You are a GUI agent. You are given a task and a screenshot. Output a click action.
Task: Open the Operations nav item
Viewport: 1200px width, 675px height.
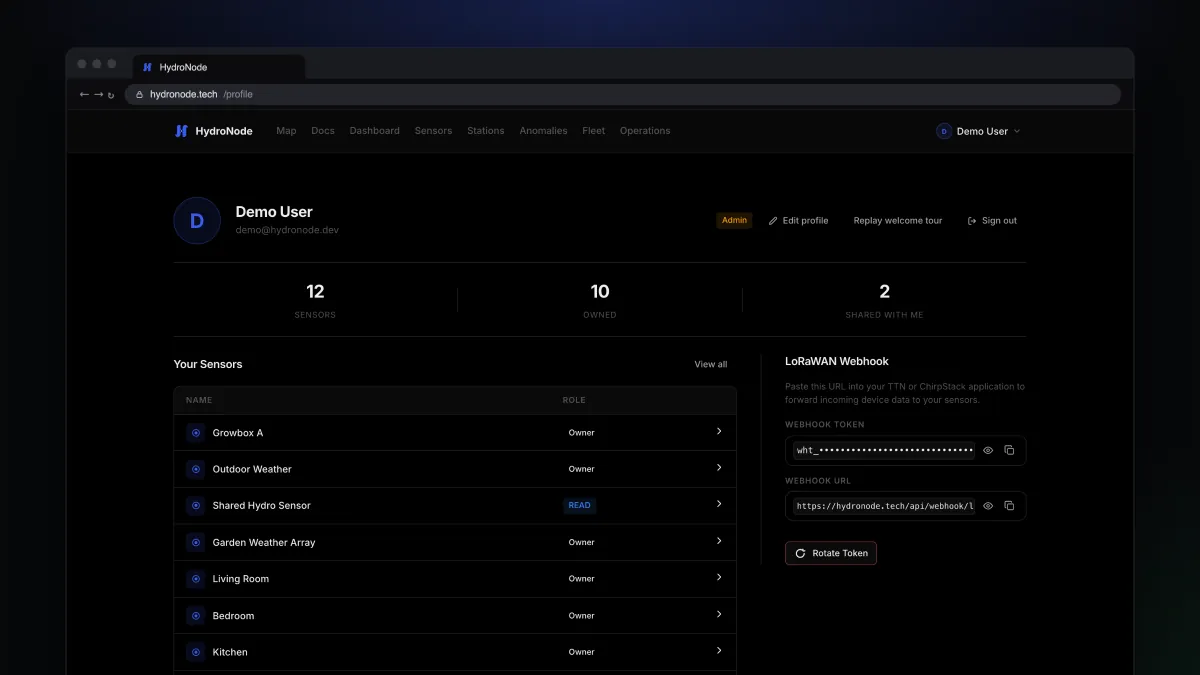click(x=645, y=131)
